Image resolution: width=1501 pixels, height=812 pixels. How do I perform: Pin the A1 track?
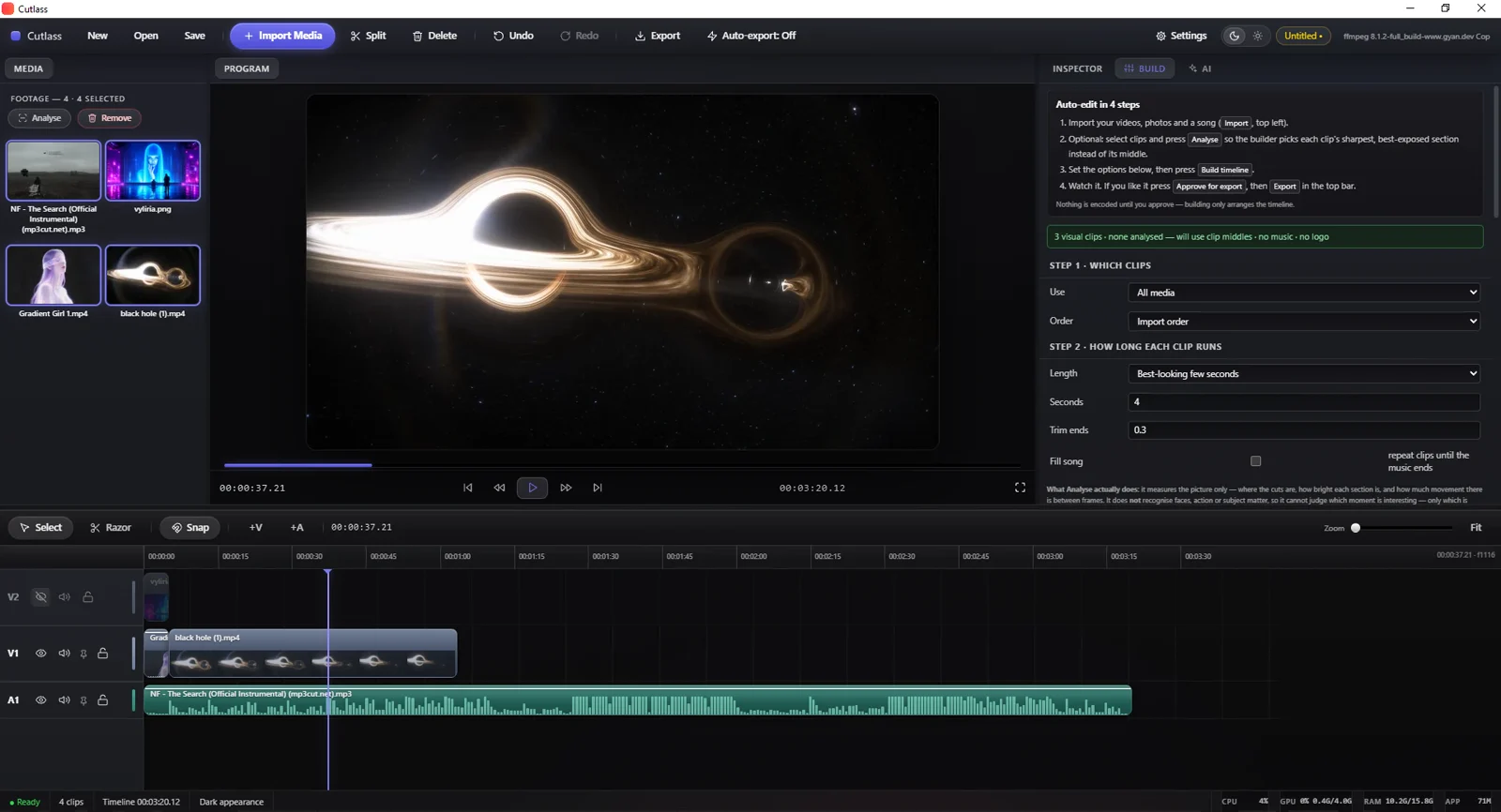coord(83,700)
